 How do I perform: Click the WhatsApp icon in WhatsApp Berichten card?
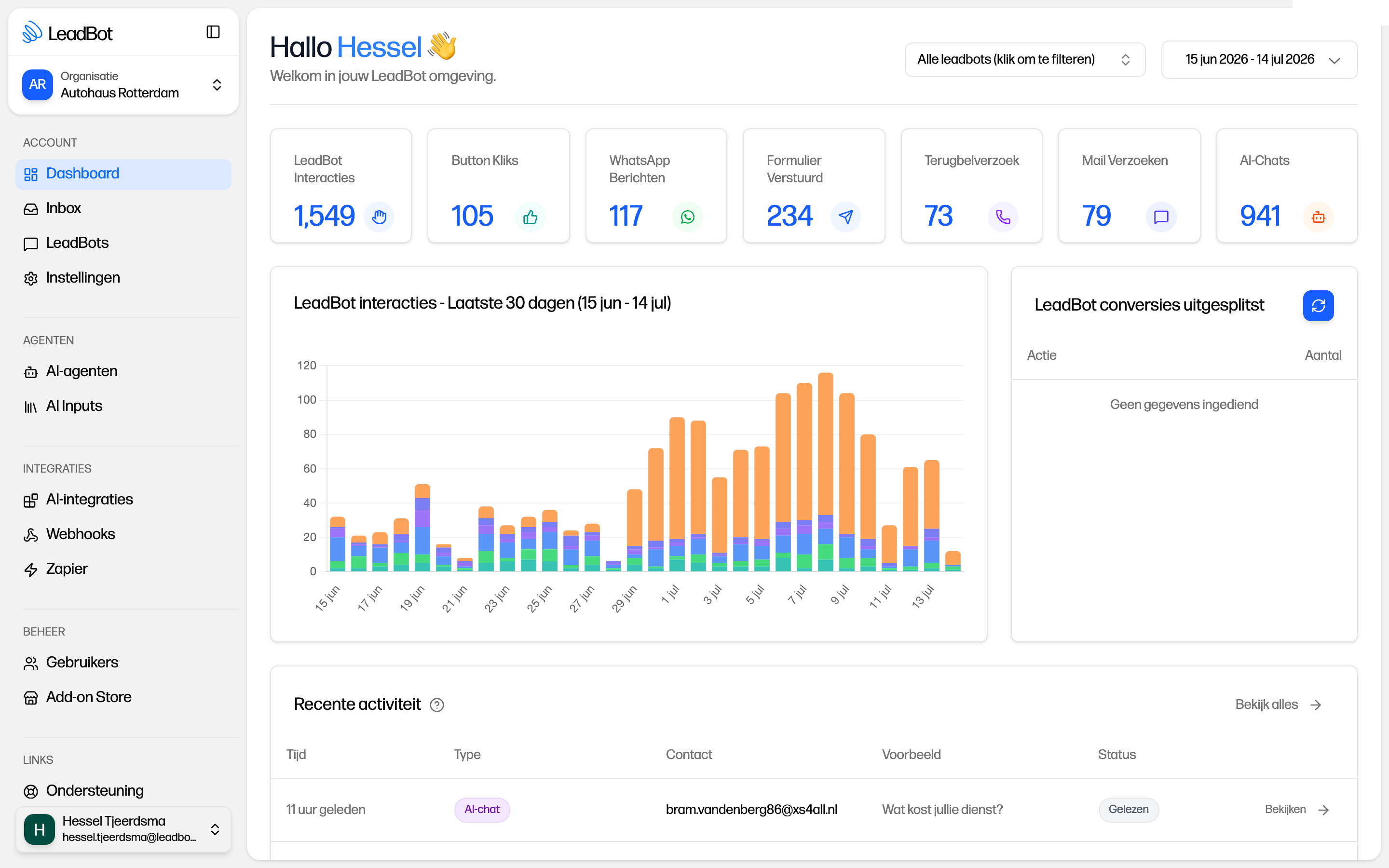point(687,217)
